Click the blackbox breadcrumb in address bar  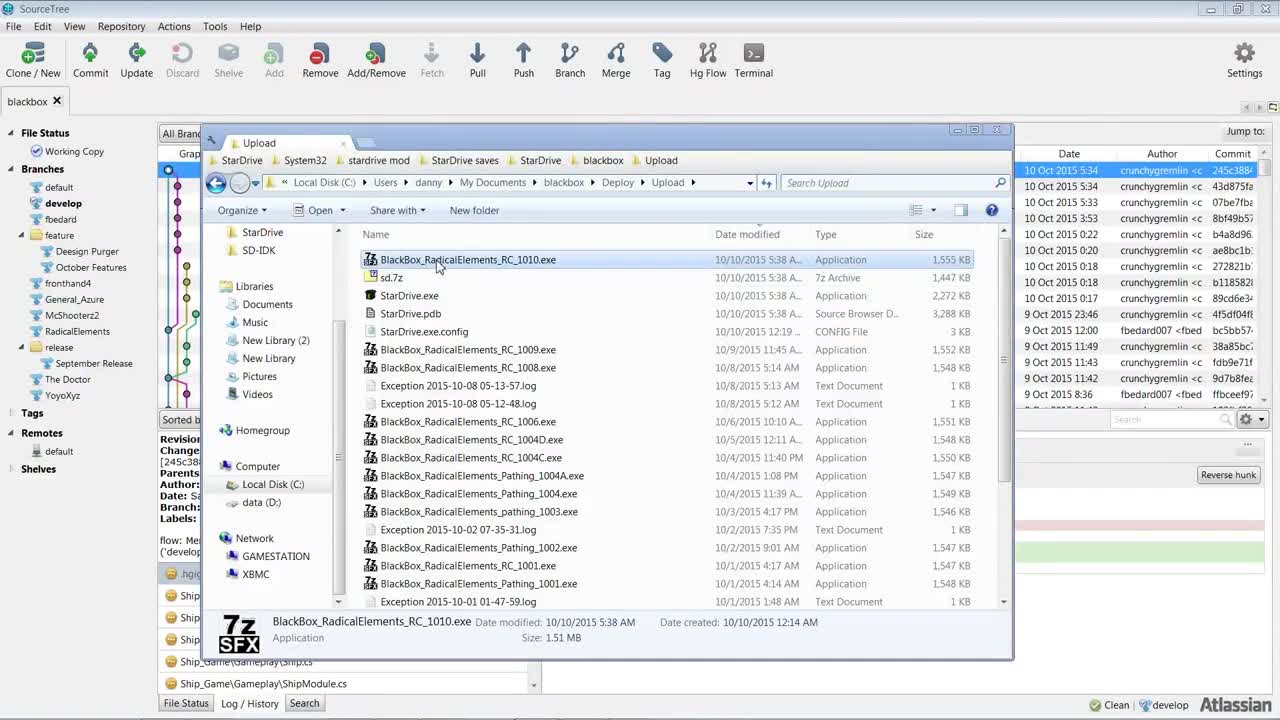click(x=564, y=183)
